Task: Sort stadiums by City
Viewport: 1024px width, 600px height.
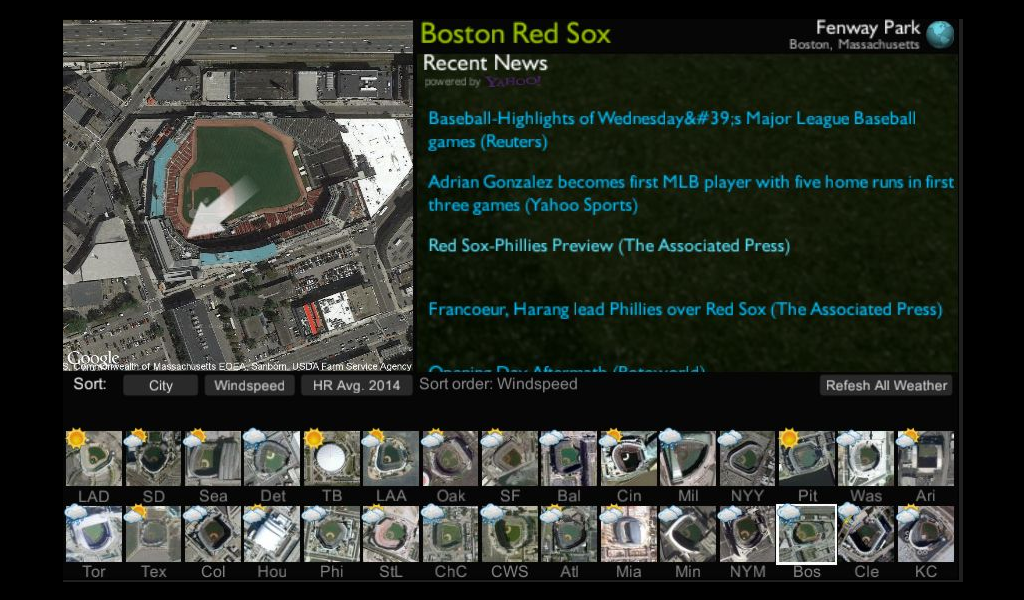Action: coord(160,385)
